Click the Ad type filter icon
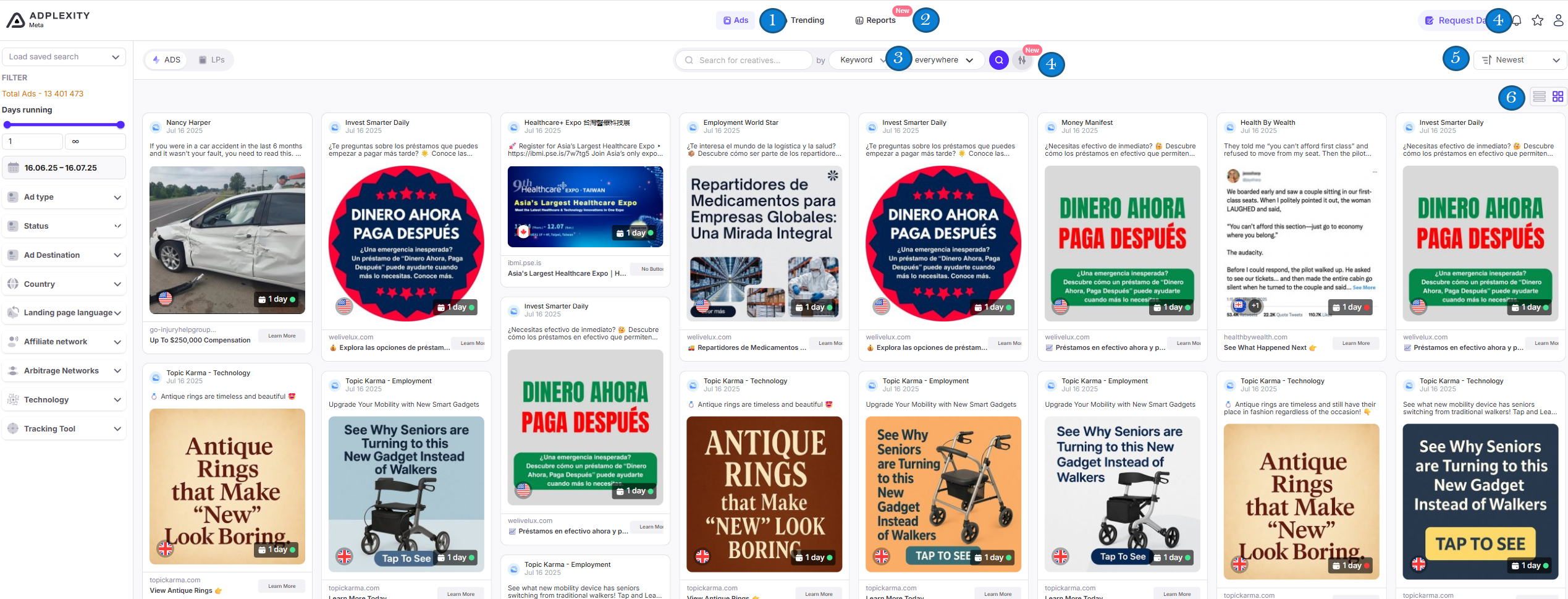The image size is (1568, 599). [x=13, y=197]
